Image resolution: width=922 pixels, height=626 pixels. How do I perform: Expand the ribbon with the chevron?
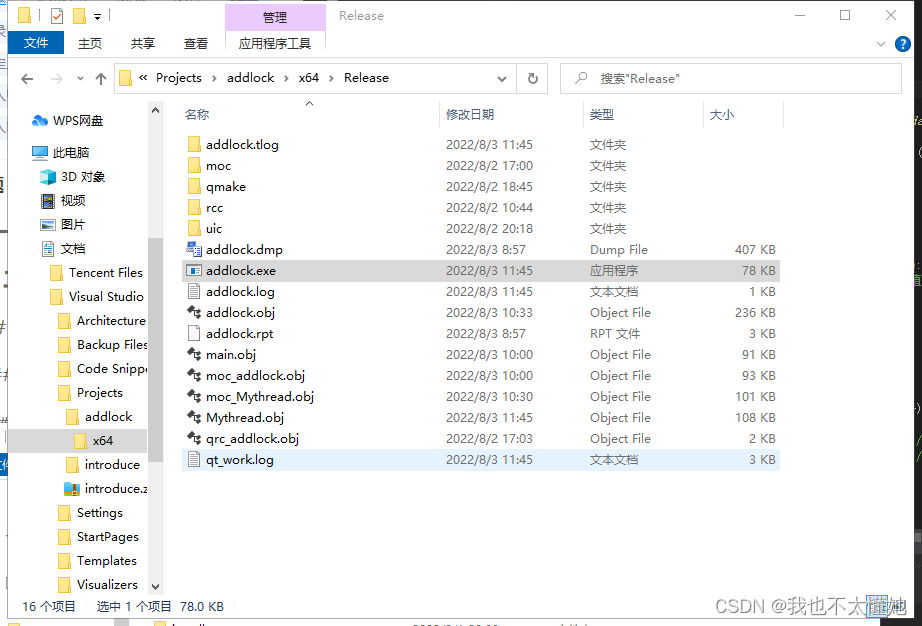pyautogui.click(x=881, y=44)
